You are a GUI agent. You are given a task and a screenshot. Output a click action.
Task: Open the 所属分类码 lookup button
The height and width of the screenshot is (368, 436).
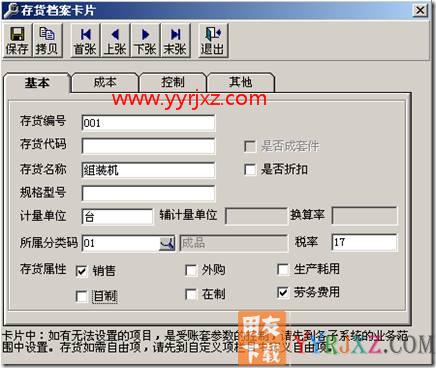tap(168, 243)
